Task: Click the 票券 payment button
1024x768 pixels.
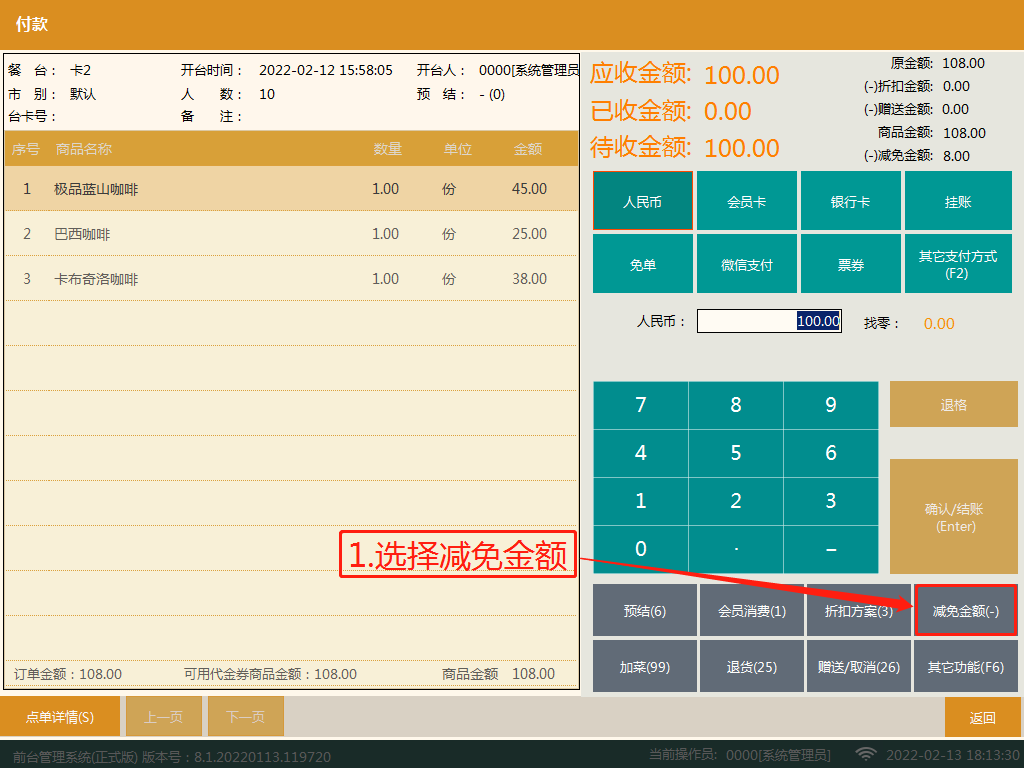Action: 850,264
